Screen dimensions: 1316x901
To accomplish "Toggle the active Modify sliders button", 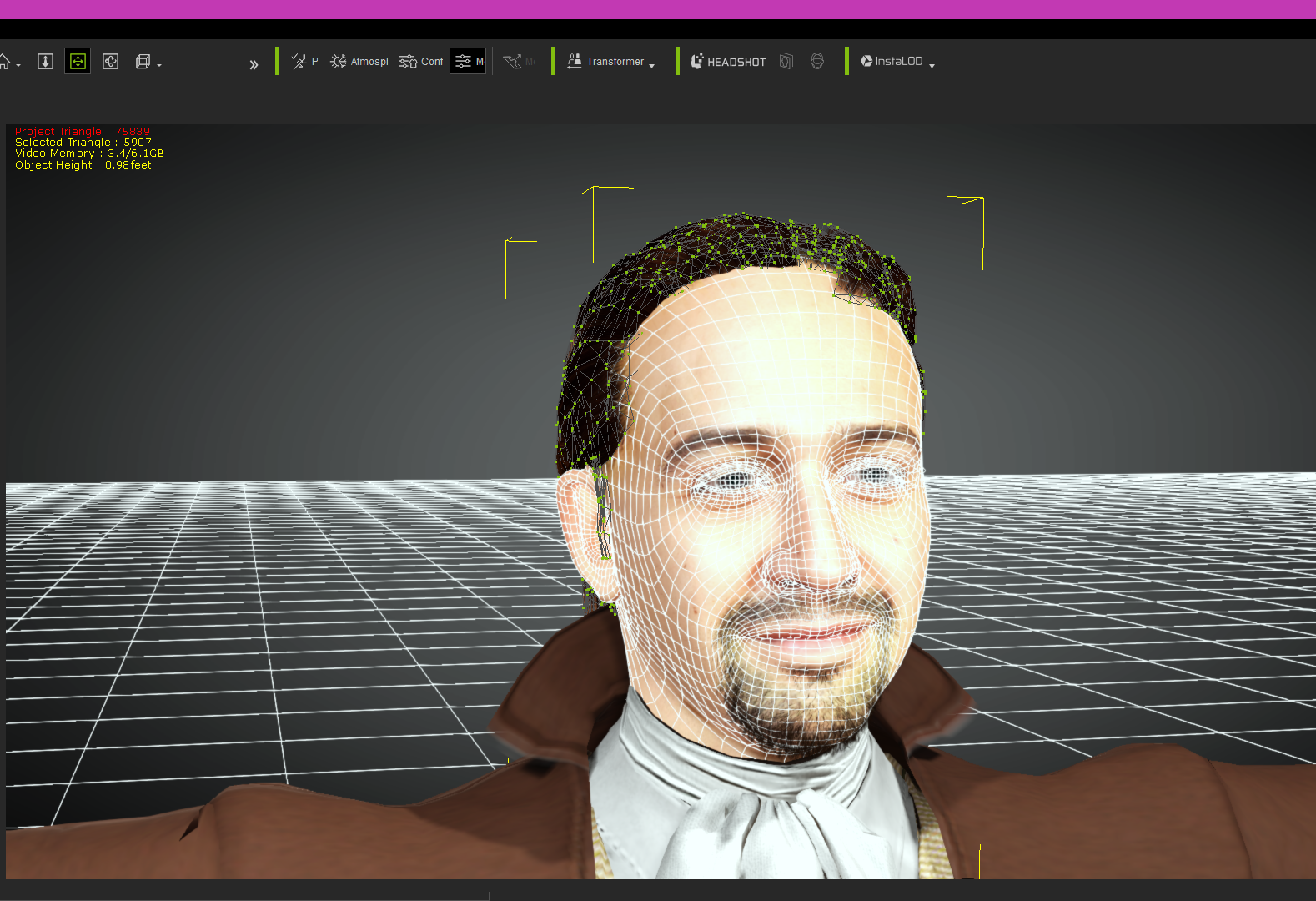I will (x=469, y=62).
